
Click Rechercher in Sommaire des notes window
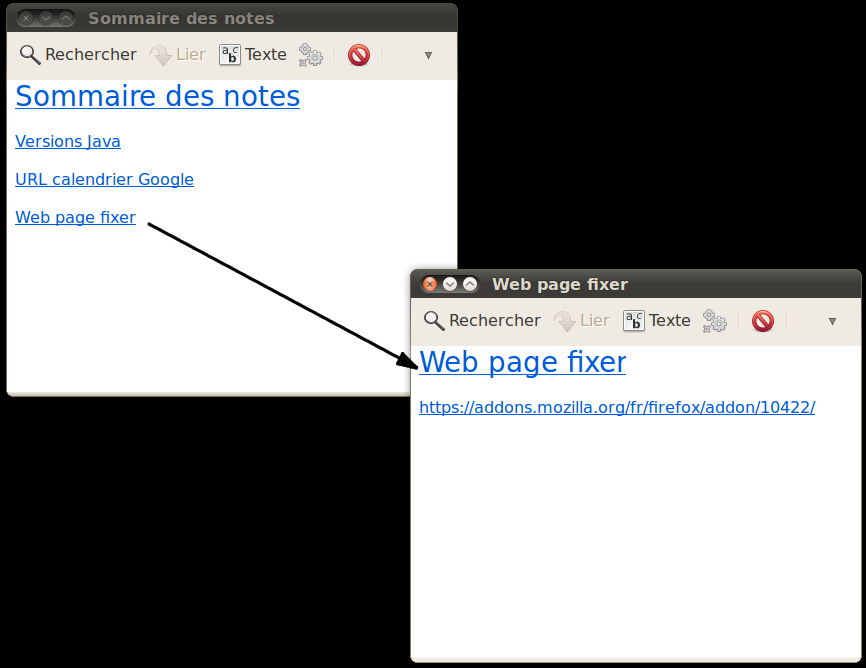(x=78, y=55)
